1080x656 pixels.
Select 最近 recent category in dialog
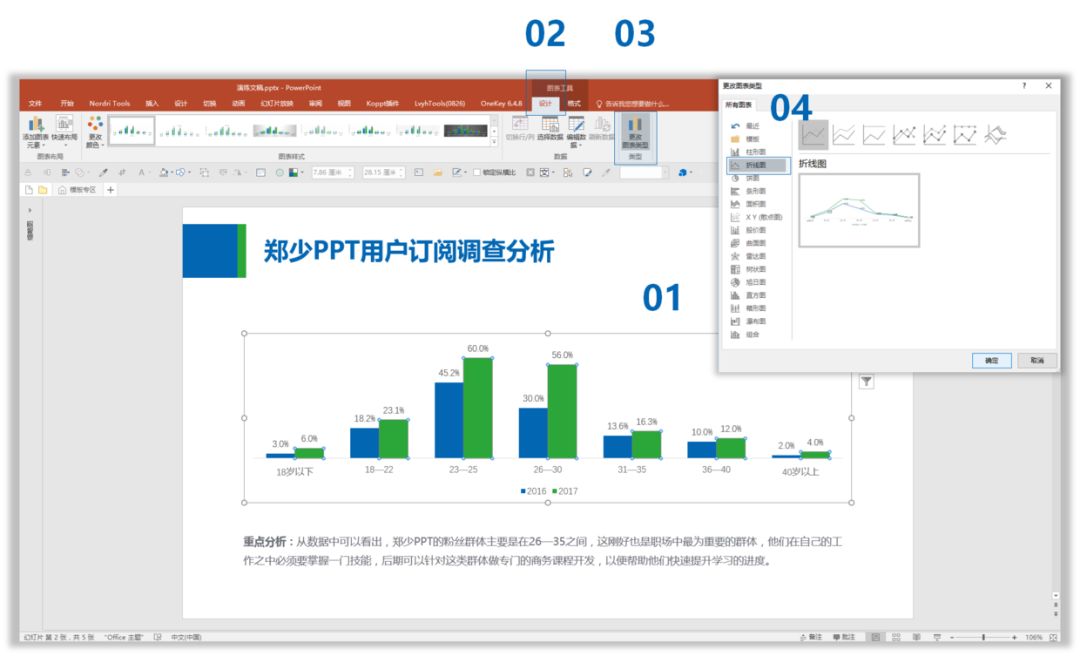[745, 126]
